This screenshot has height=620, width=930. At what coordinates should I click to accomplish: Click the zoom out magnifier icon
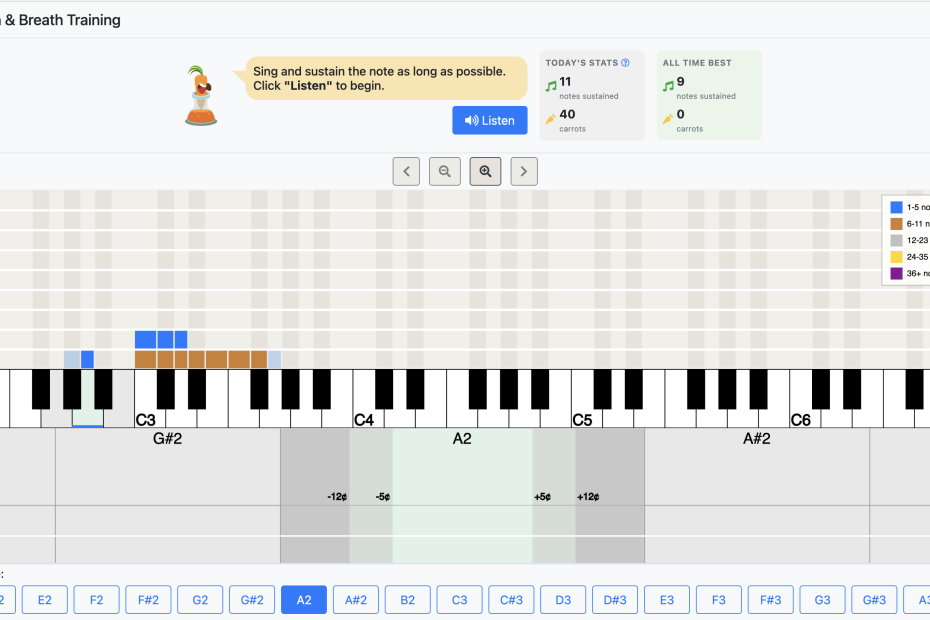(444, 171)
